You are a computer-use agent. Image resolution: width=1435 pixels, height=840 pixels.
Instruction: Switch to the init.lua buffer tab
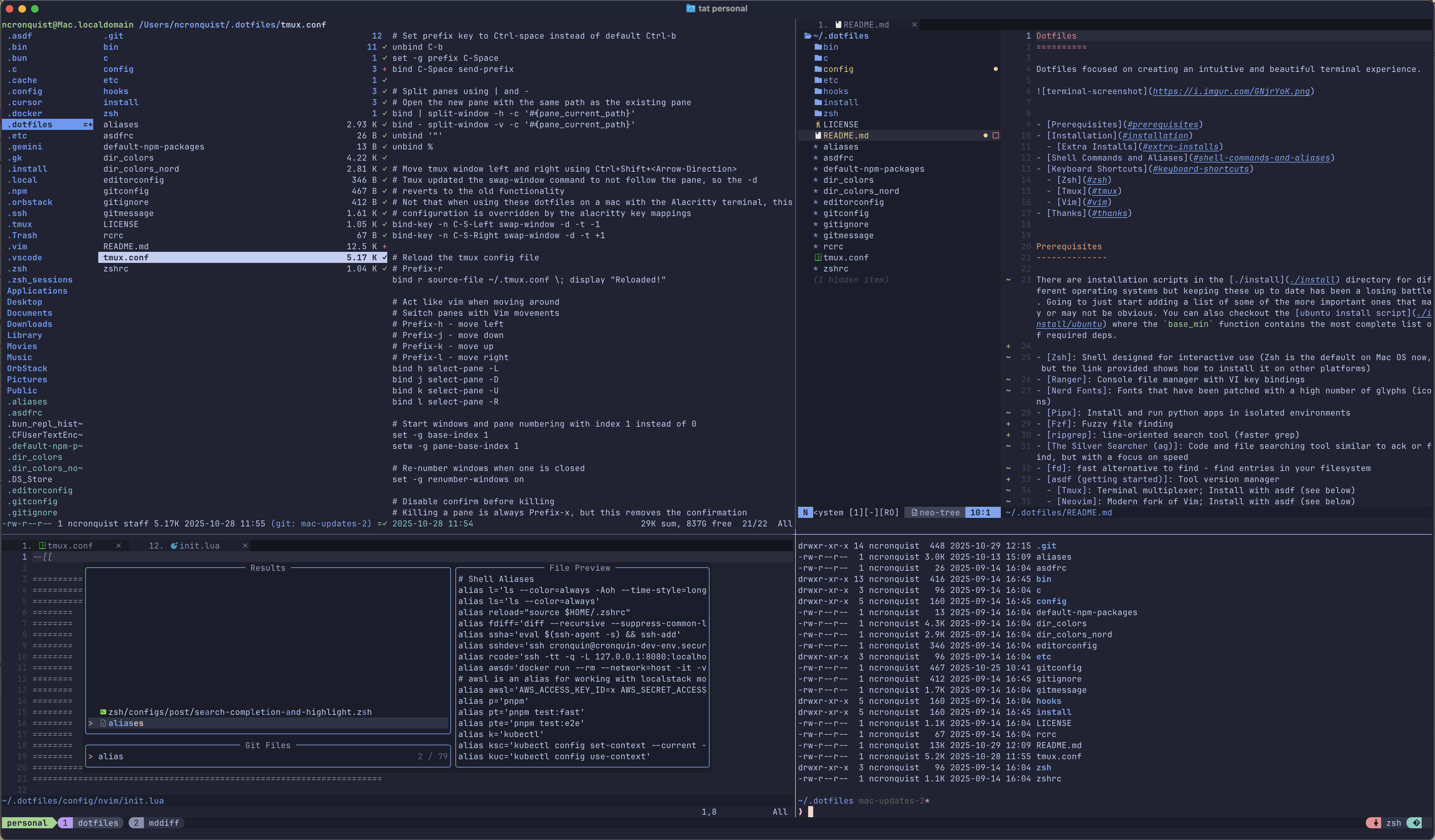(x=199, y=546)
